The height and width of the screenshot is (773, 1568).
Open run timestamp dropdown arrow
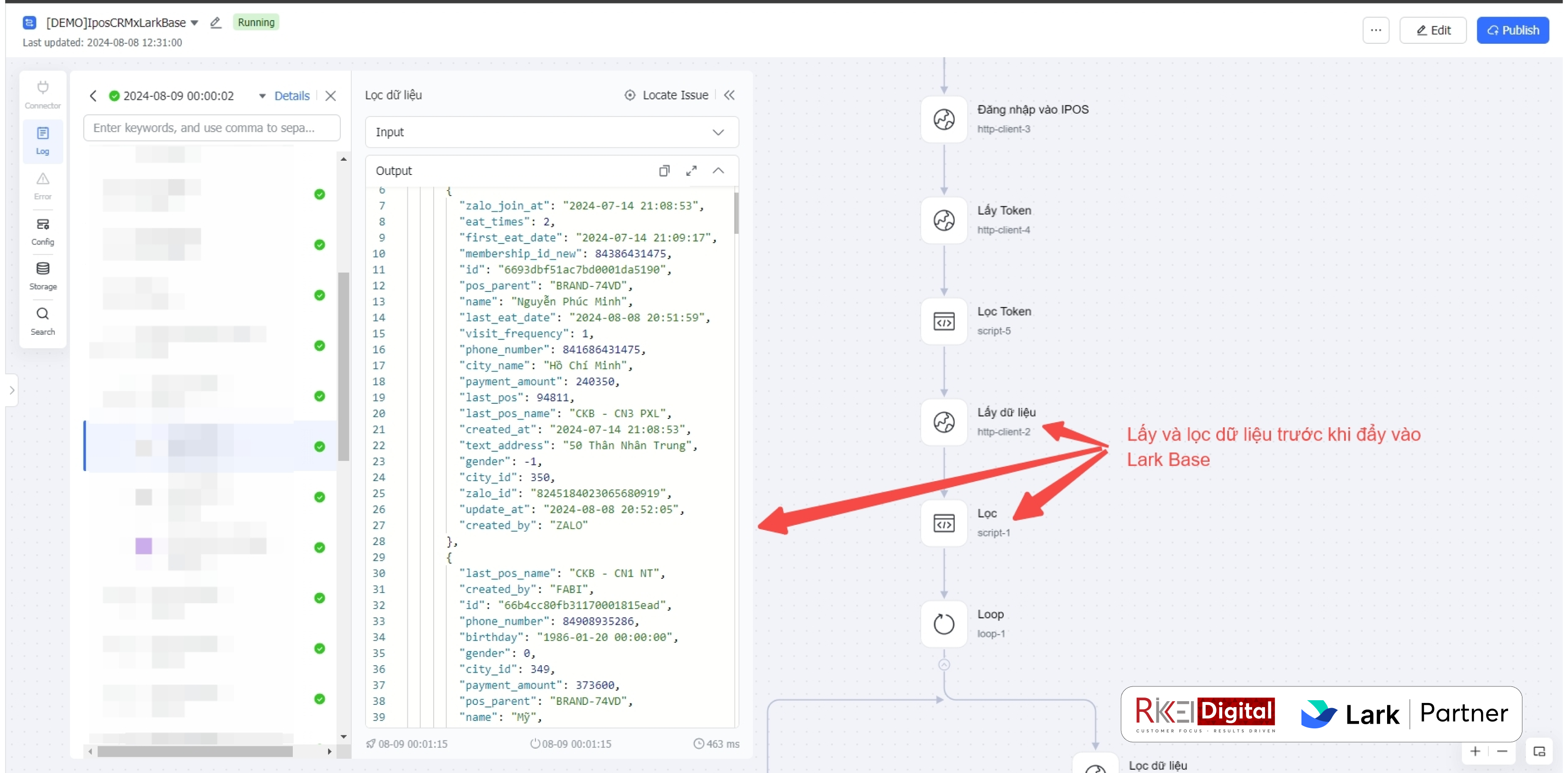pyautogui.click(x=262, y=96)
